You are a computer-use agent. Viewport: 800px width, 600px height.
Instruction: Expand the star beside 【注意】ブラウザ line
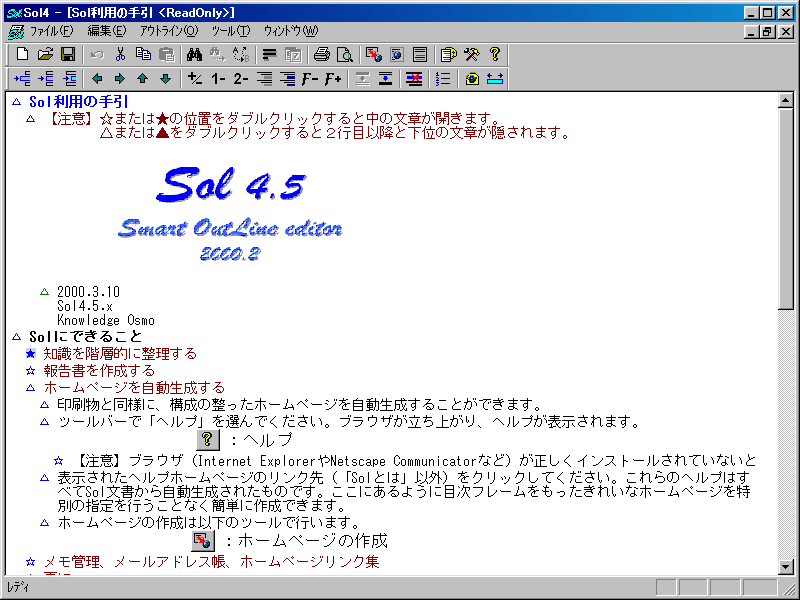coord(59,461)
